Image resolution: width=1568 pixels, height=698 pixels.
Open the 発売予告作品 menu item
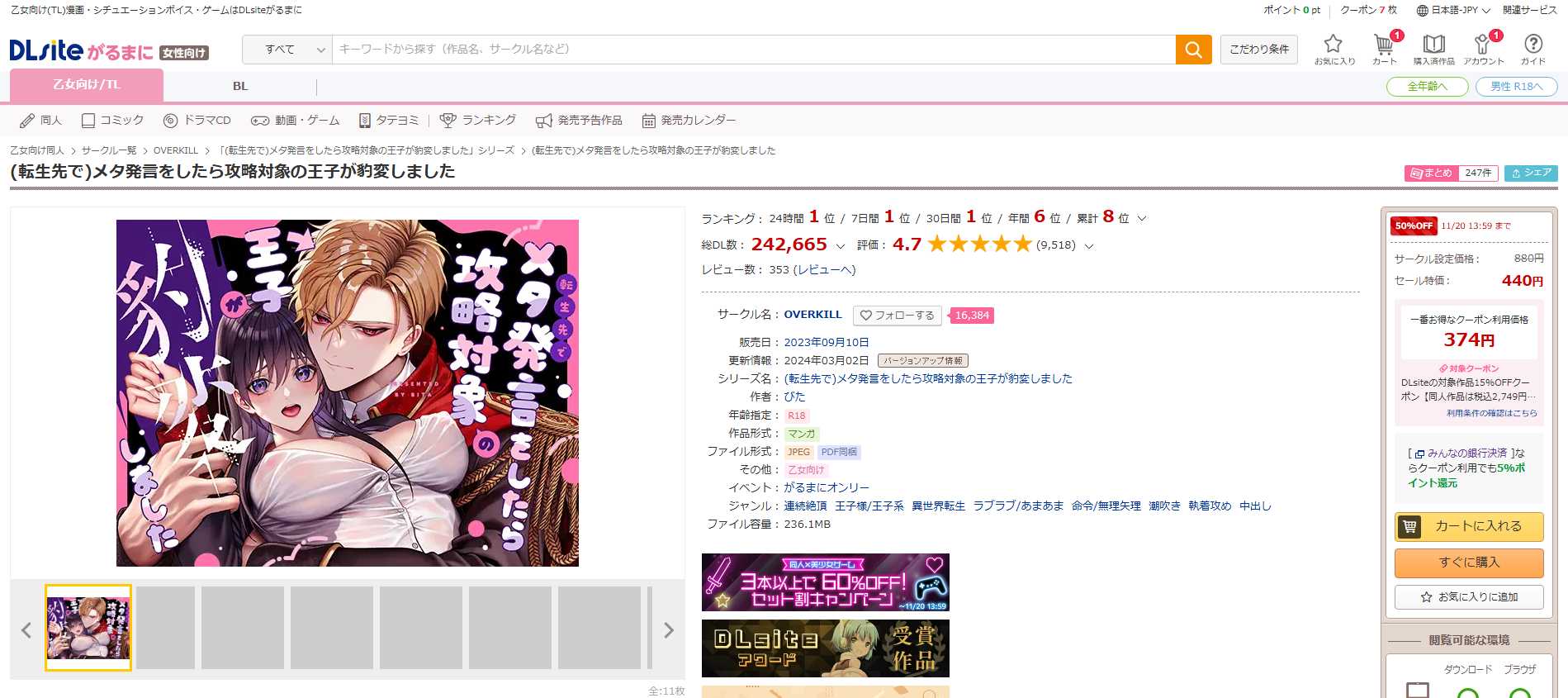[x=579, y=121]
